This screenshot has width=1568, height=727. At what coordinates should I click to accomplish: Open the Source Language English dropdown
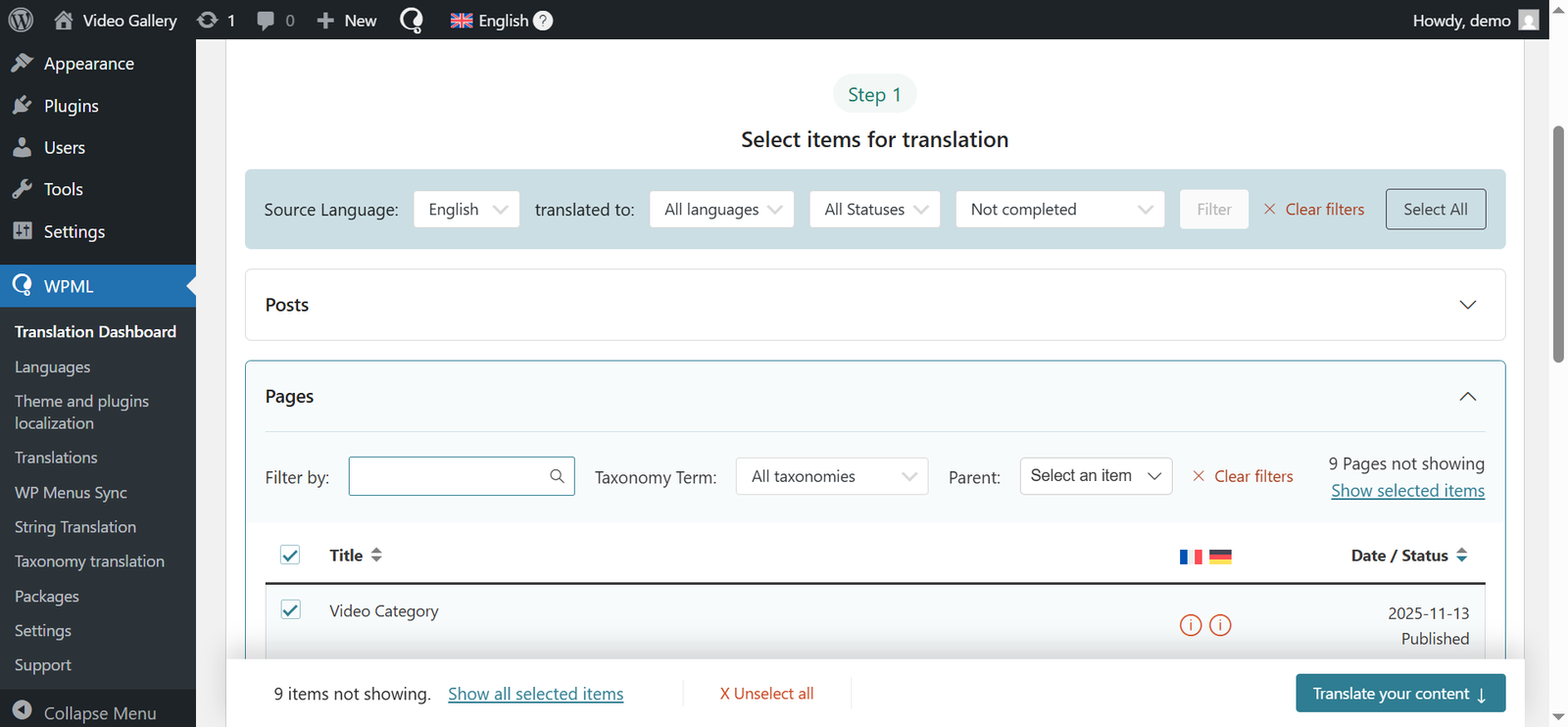[x=466, y=210]
